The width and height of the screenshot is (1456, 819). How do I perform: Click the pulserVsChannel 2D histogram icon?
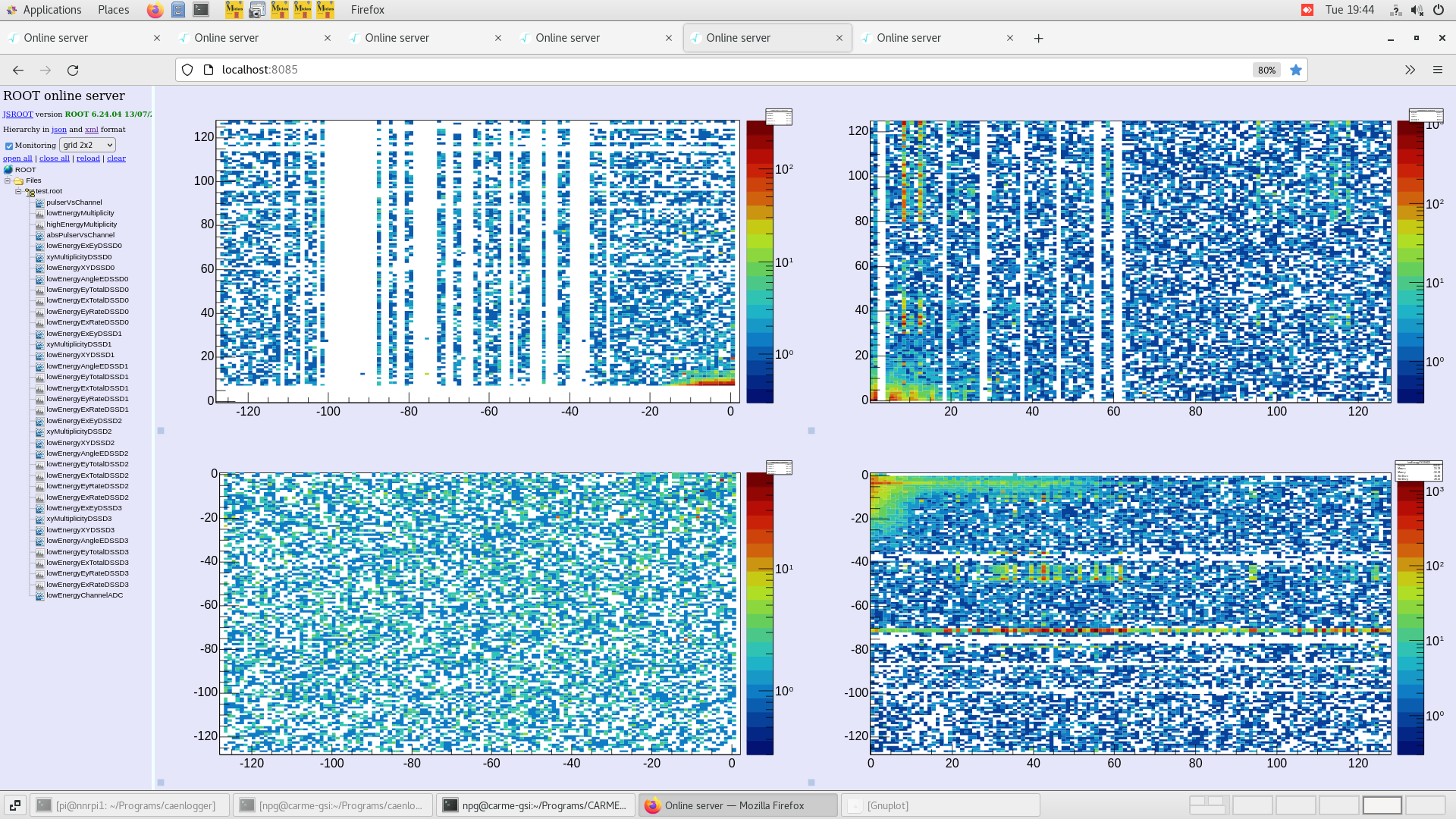pyautogui.click(x=40, y=202)
